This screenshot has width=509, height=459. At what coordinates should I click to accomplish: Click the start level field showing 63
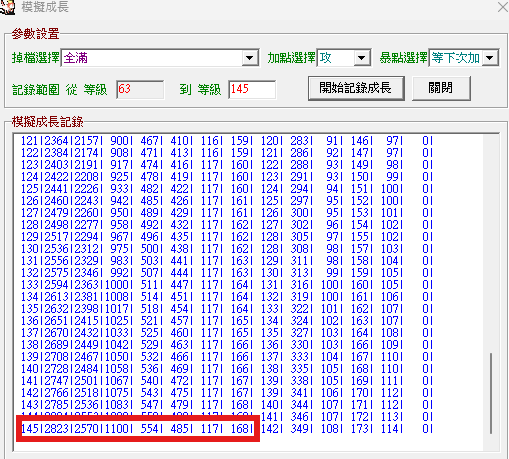[x=140, y=89]
